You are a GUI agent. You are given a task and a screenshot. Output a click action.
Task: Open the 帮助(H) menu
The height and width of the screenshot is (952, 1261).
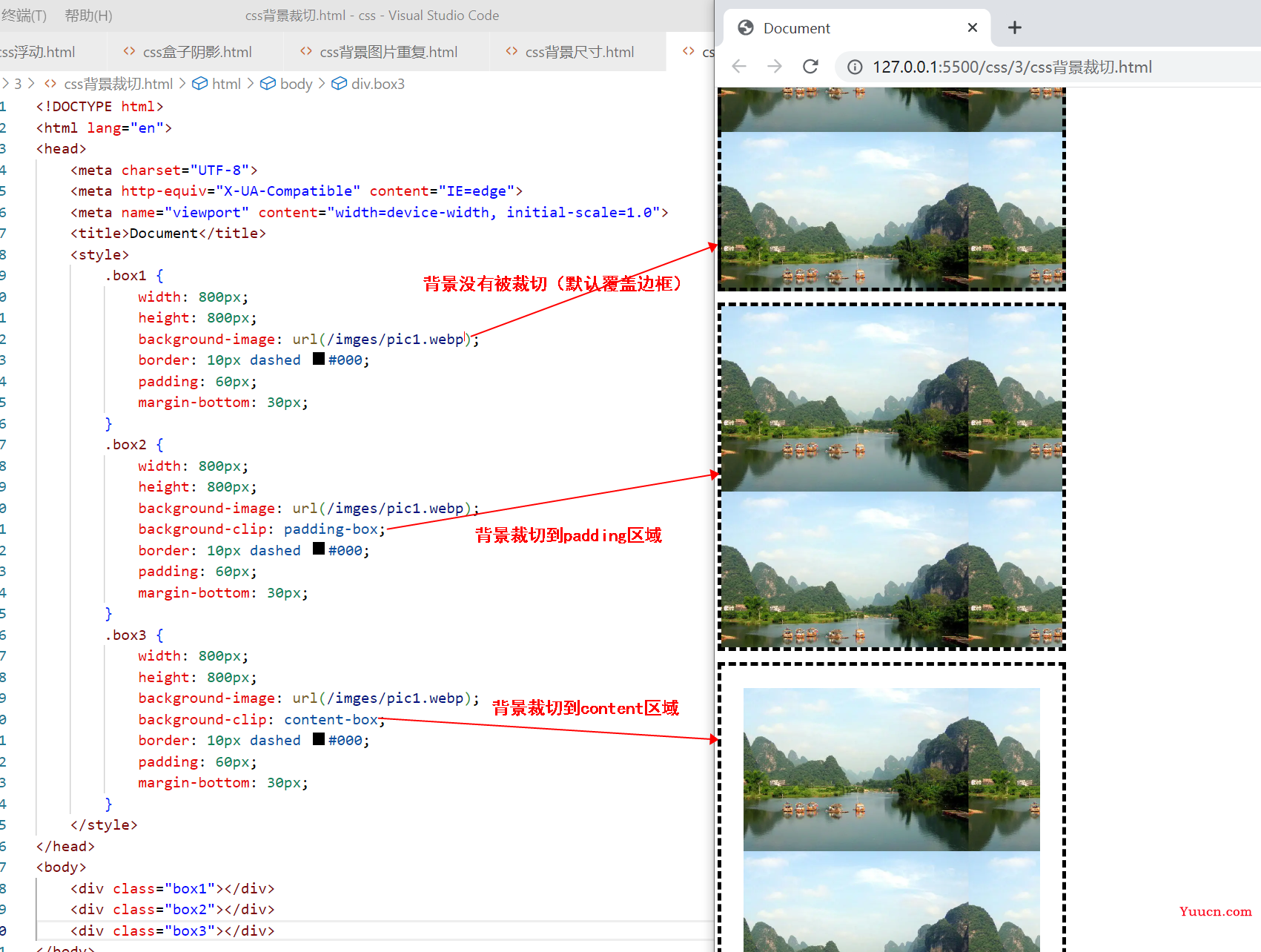tap(88, 16)
